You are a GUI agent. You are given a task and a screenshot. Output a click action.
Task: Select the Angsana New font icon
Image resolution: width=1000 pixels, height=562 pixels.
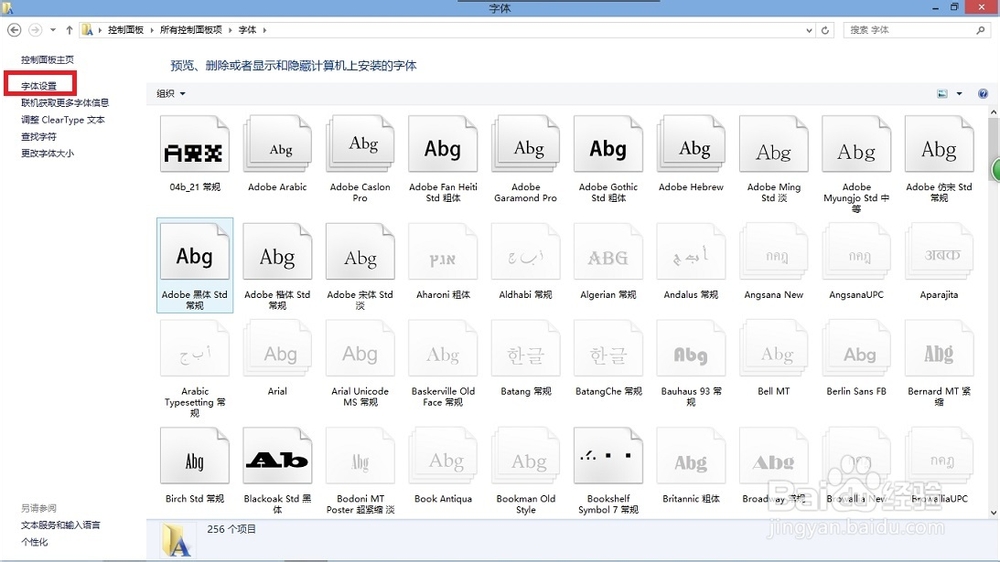click(774, 251)
